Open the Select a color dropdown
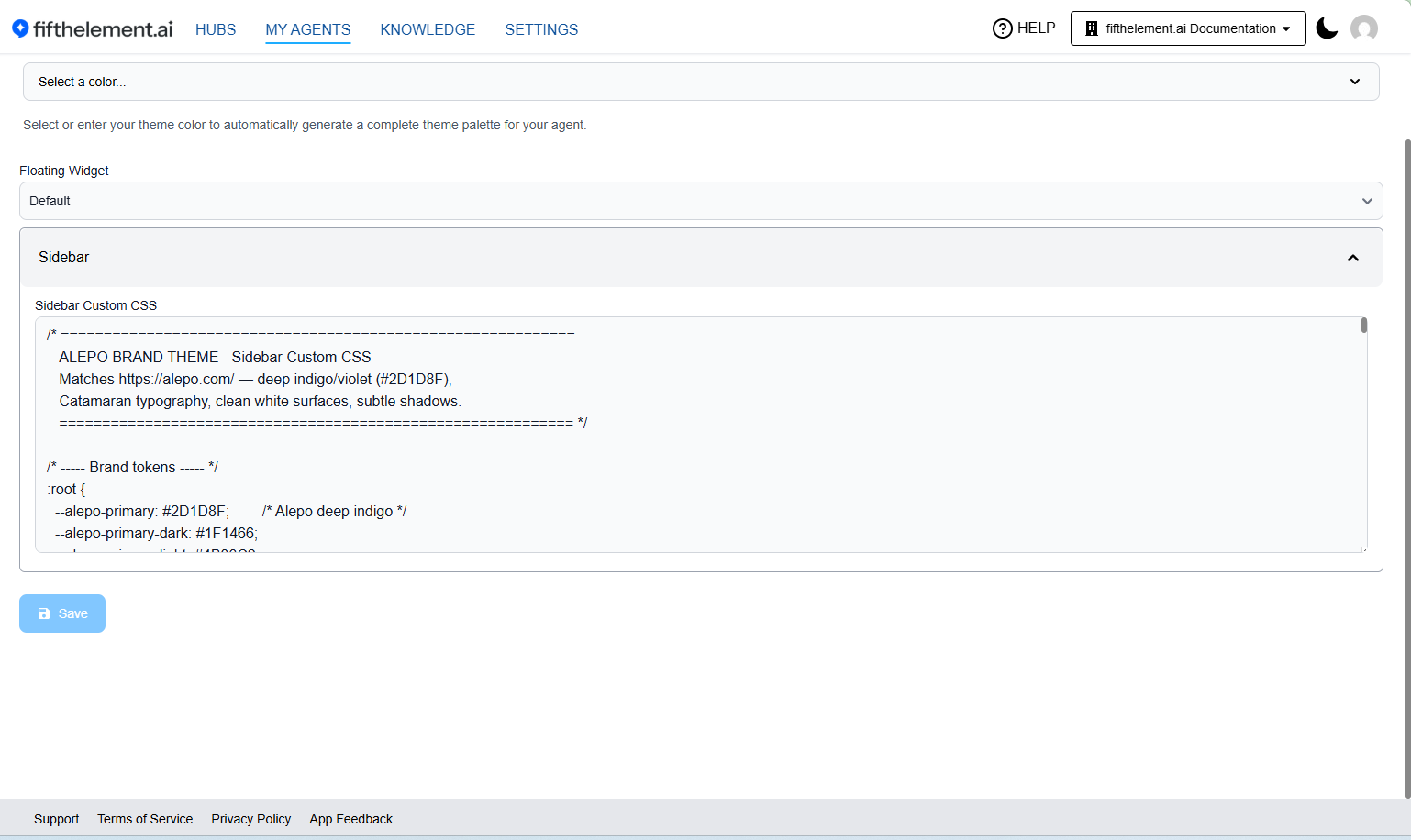 click(x=701, y=82)
